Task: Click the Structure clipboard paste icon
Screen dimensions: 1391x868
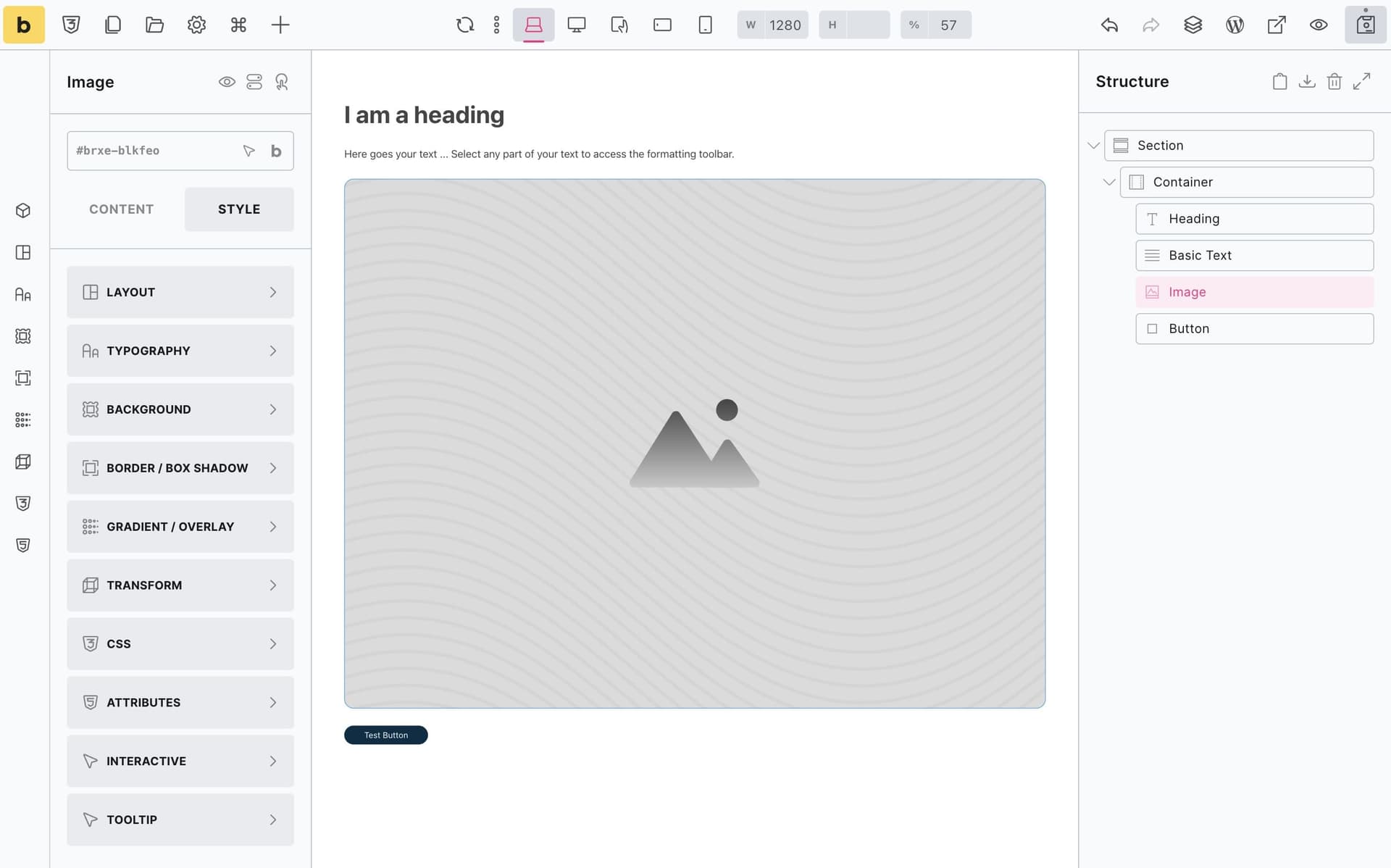Action: 1280,81
